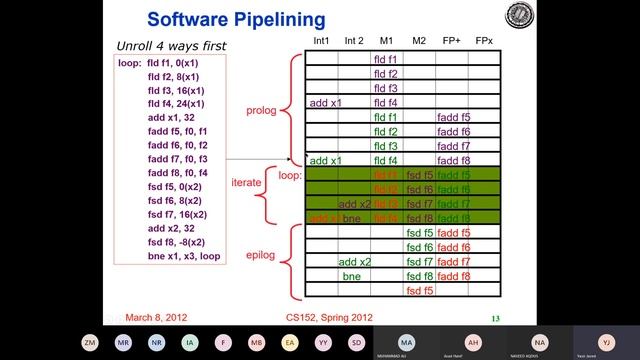This screenshot has height=360, width=640.
Task: Open participant tile with NA avatar
Action: click(x=540, y=343)
